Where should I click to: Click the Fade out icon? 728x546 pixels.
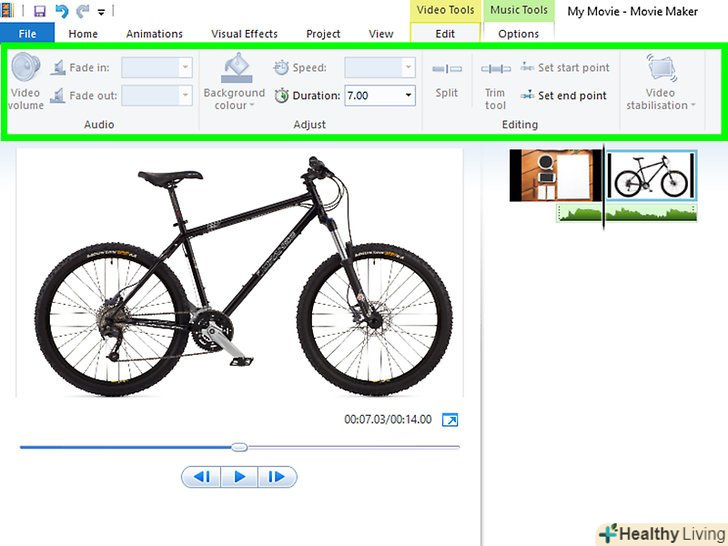point(58,96)
